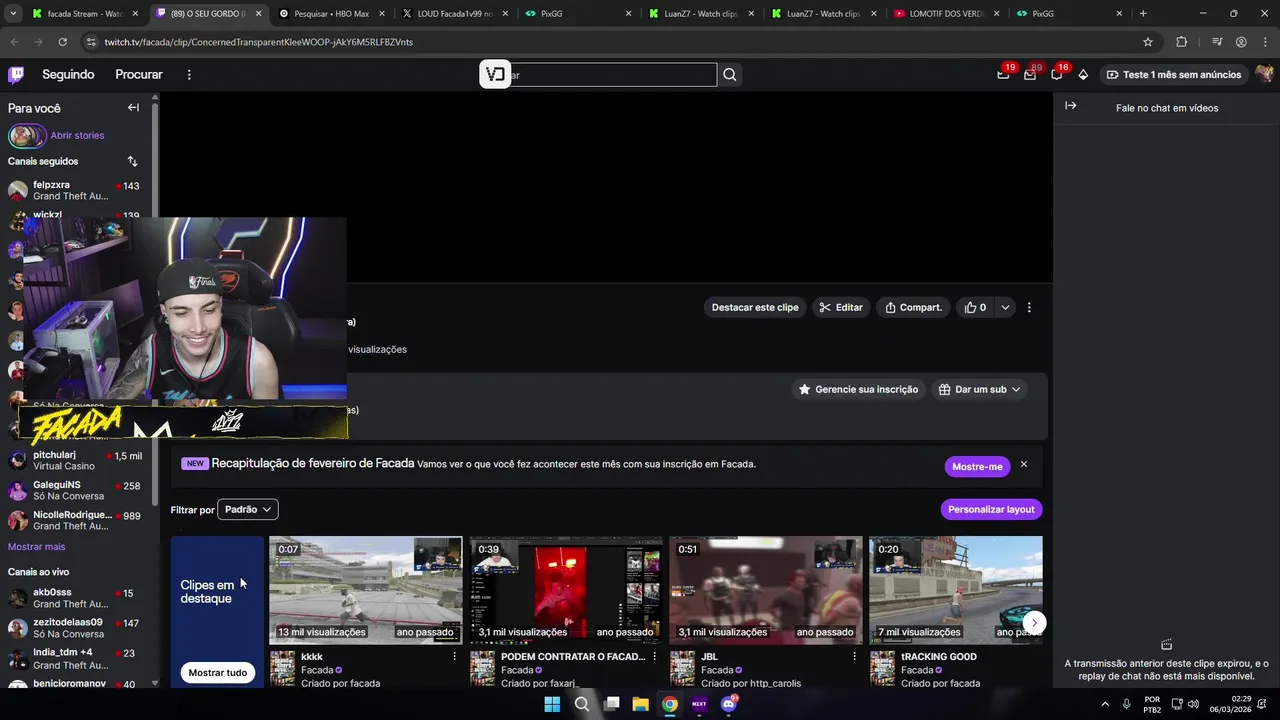This screenshot has height=720, width=1280.
Task: Open notifications icon with 16 badge
Action: pos(1057,75)
